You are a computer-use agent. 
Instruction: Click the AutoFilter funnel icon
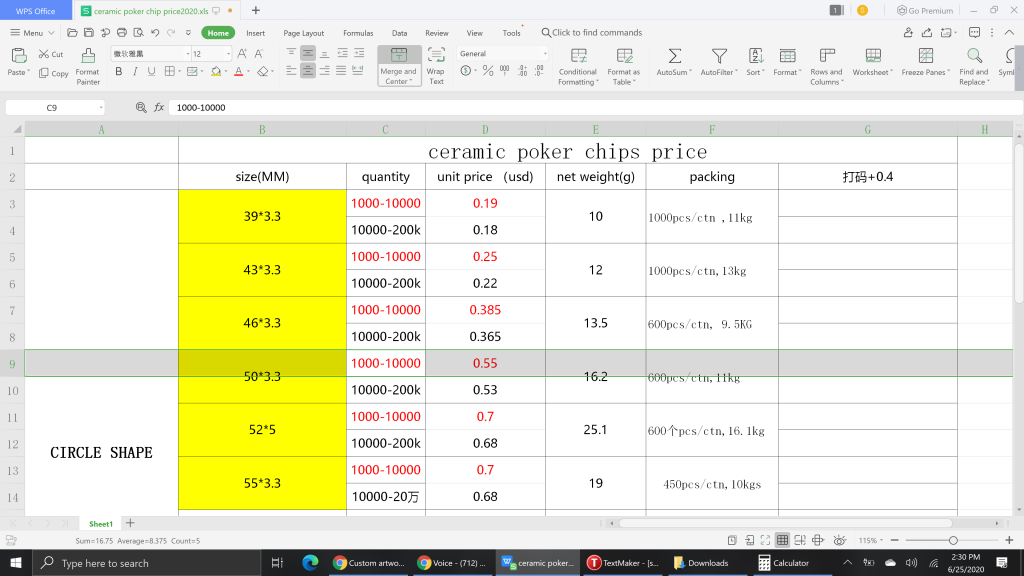click(718, 56)
